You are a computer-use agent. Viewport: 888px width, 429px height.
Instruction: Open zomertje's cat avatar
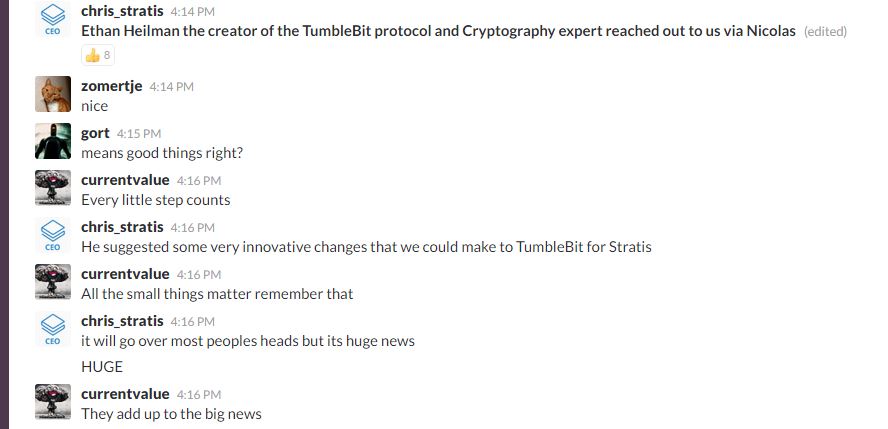click(x=53, y=94)
